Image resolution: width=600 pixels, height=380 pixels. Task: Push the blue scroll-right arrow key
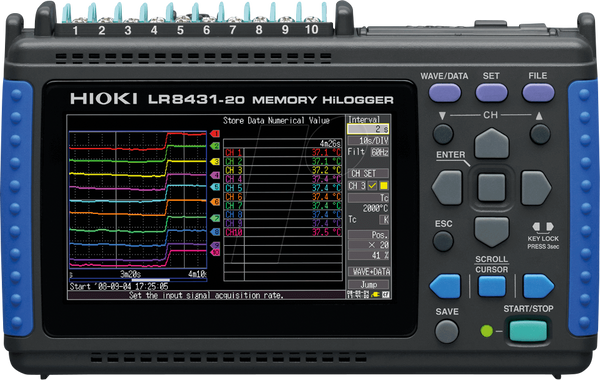(x=538, y=286)
